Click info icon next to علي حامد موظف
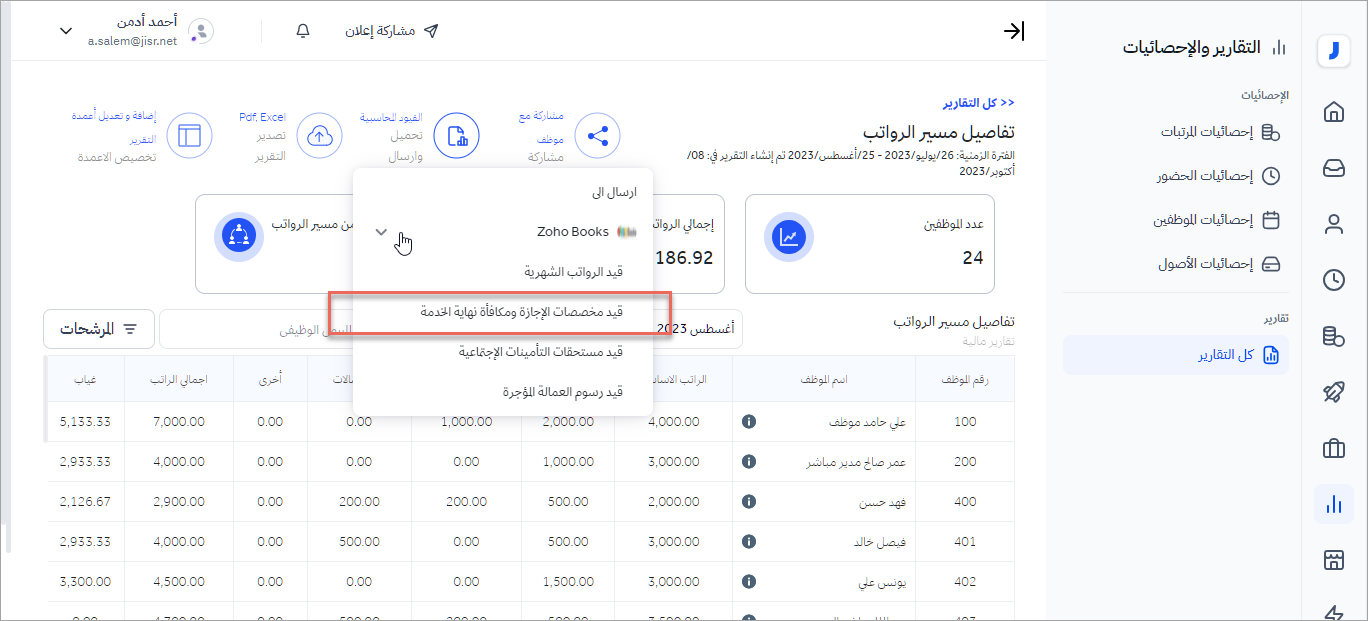Image resolution: width=1368 pixels, height=621 pixels. tap(748, 422)
